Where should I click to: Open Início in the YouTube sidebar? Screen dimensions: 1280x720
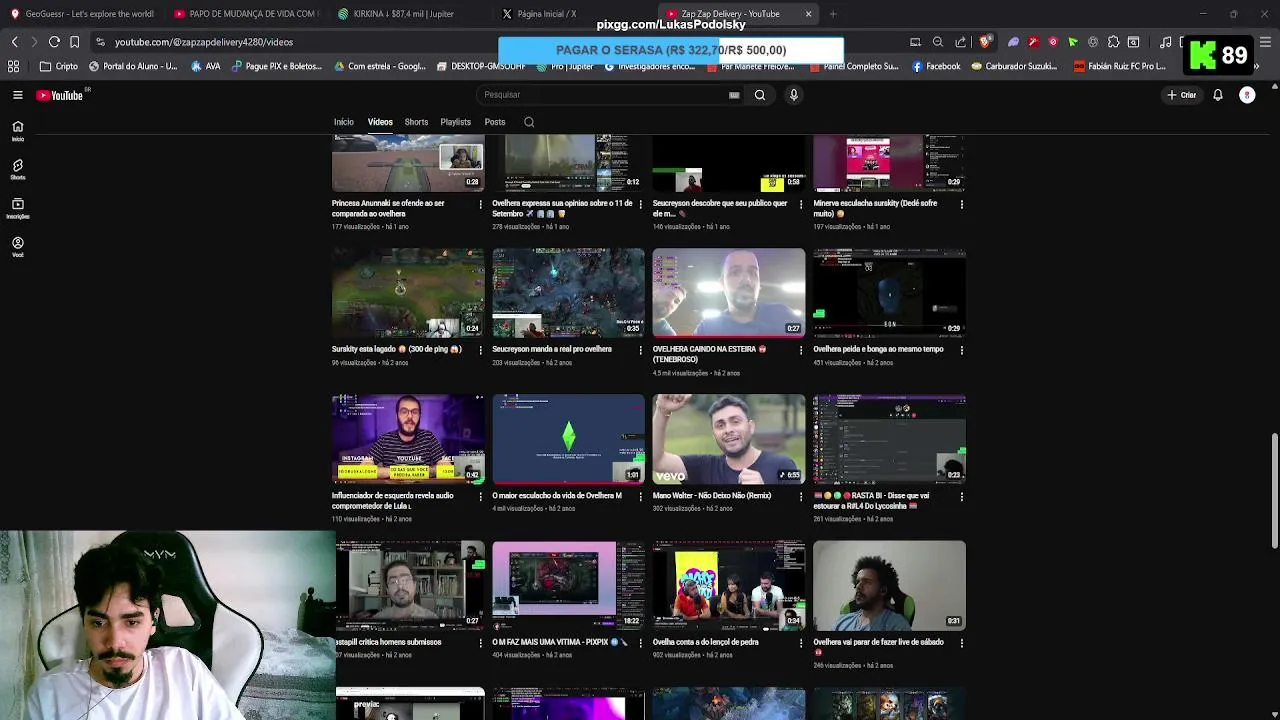coord(17,131)
